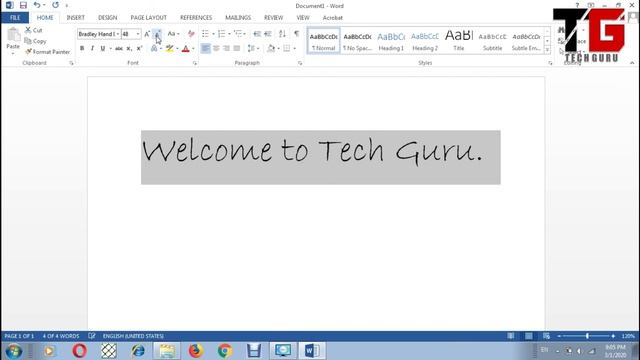640x360 pixels.
Task: Align text right
Action: 226,49
